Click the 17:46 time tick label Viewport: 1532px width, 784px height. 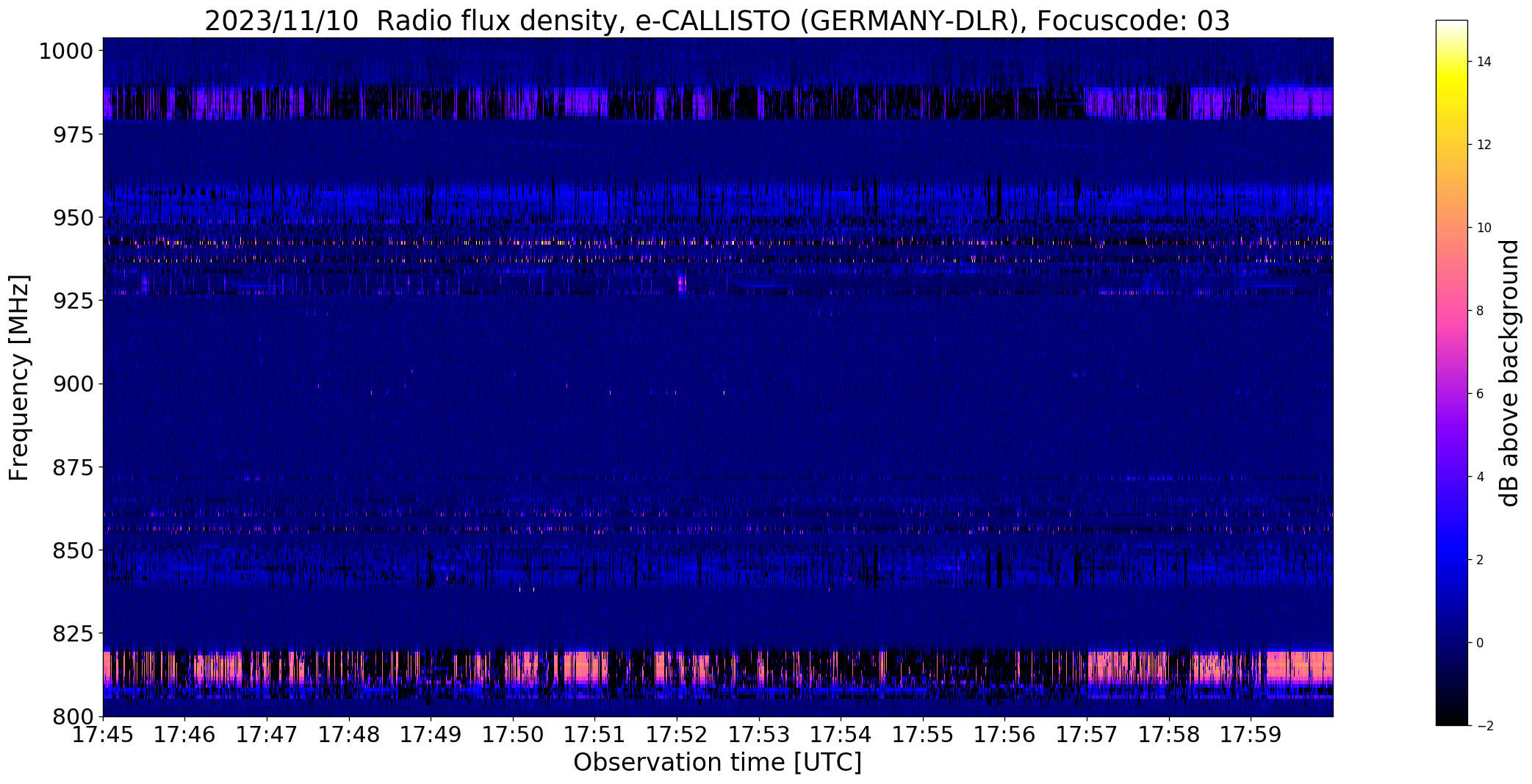pos(185,735)
